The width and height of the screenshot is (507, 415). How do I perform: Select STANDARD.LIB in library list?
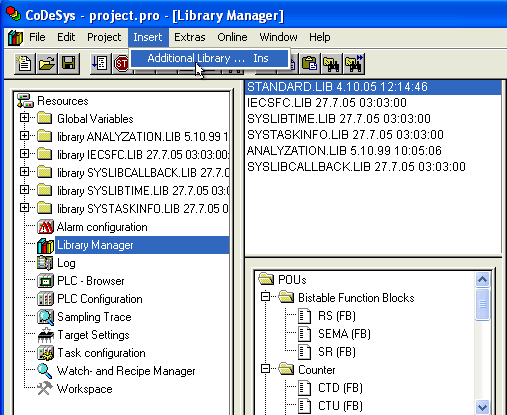coord(373,87)
